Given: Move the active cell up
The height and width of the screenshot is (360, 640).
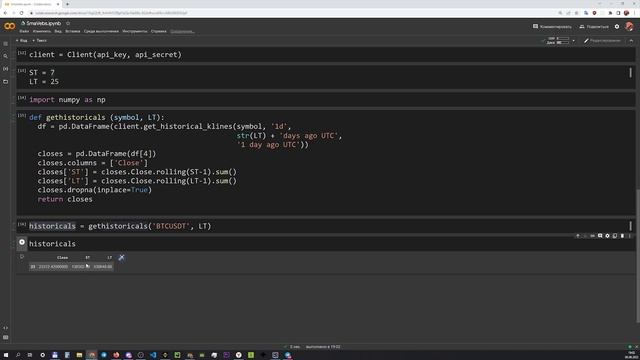Looking at the screenshot, I should [x=578, y=236].
